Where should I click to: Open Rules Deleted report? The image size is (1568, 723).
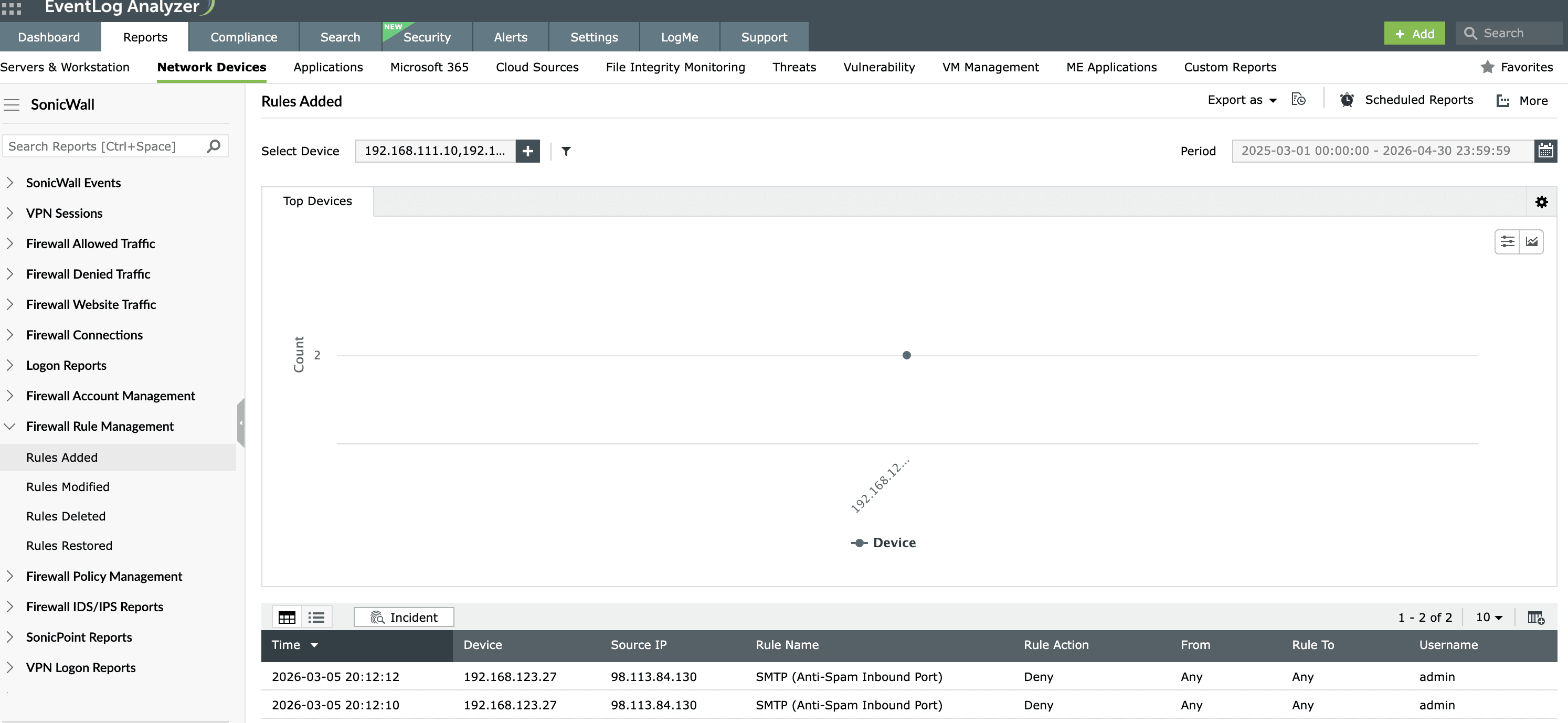(66, 516)
